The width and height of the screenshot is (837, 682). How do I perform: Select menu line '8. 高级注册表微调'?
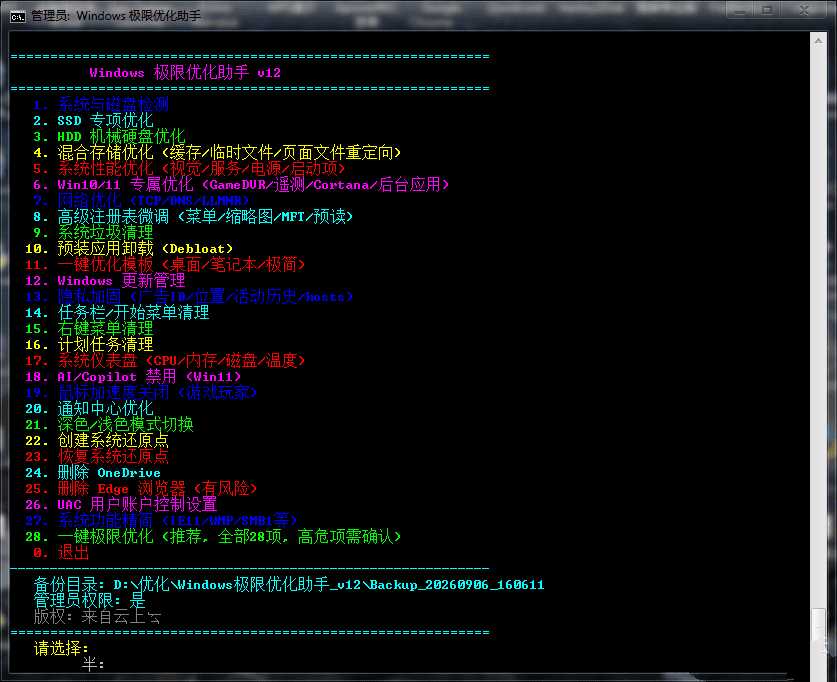[x=193, y=217]
